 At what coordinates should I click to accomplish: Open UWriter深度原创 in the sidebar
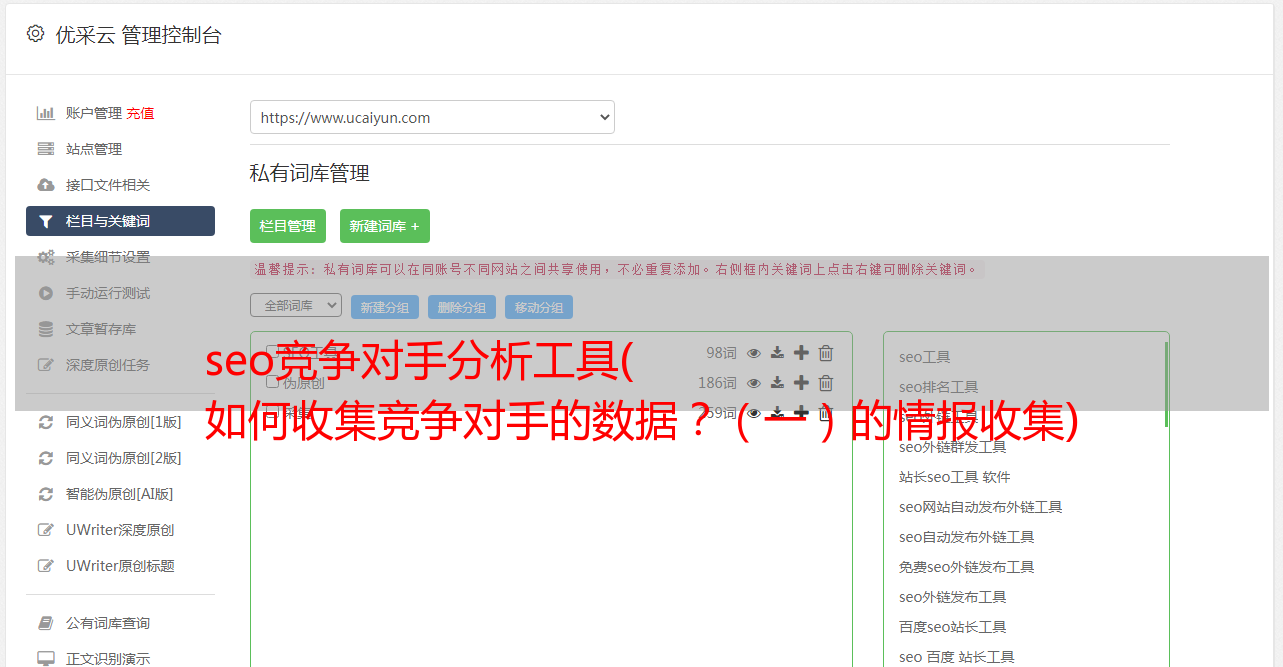[x=120, y=530]
